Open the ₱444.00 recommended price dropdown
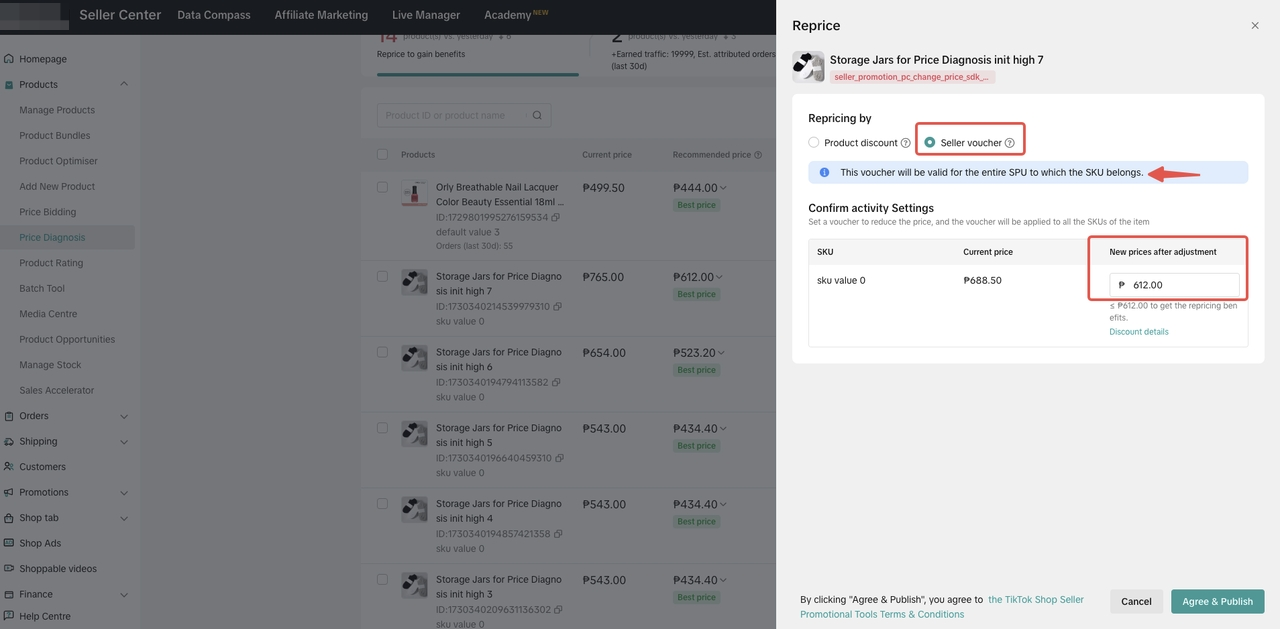This screenshot has width=1280, height=629. [x=723, y=188]
